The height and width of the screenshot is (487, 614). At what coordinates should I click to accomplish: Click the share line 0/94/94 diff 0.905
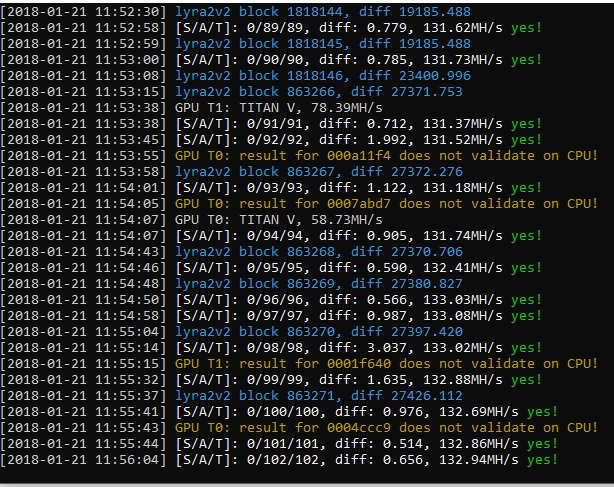click(x=271, y=236)
